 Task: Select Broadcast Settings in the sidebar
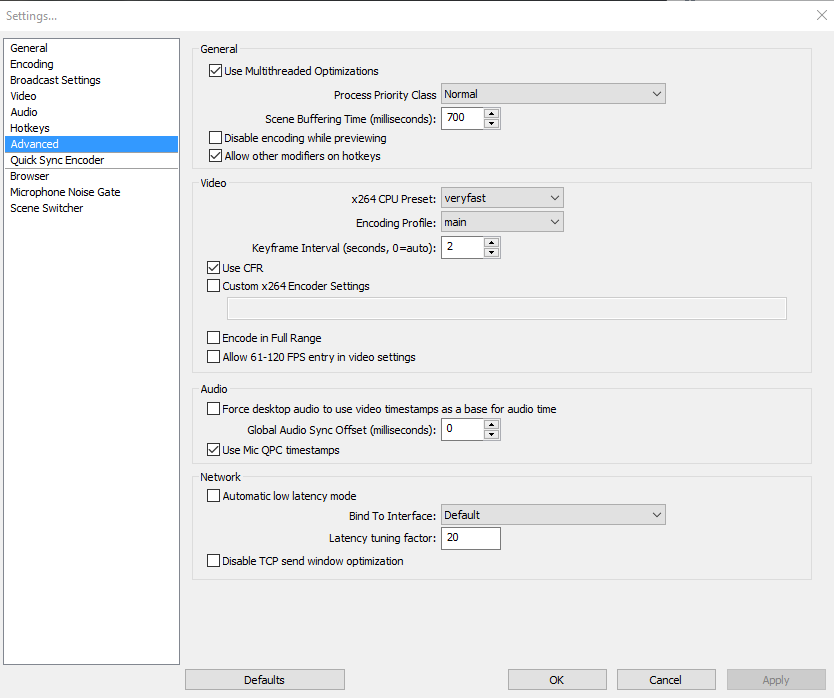click(x=55, y=80)
